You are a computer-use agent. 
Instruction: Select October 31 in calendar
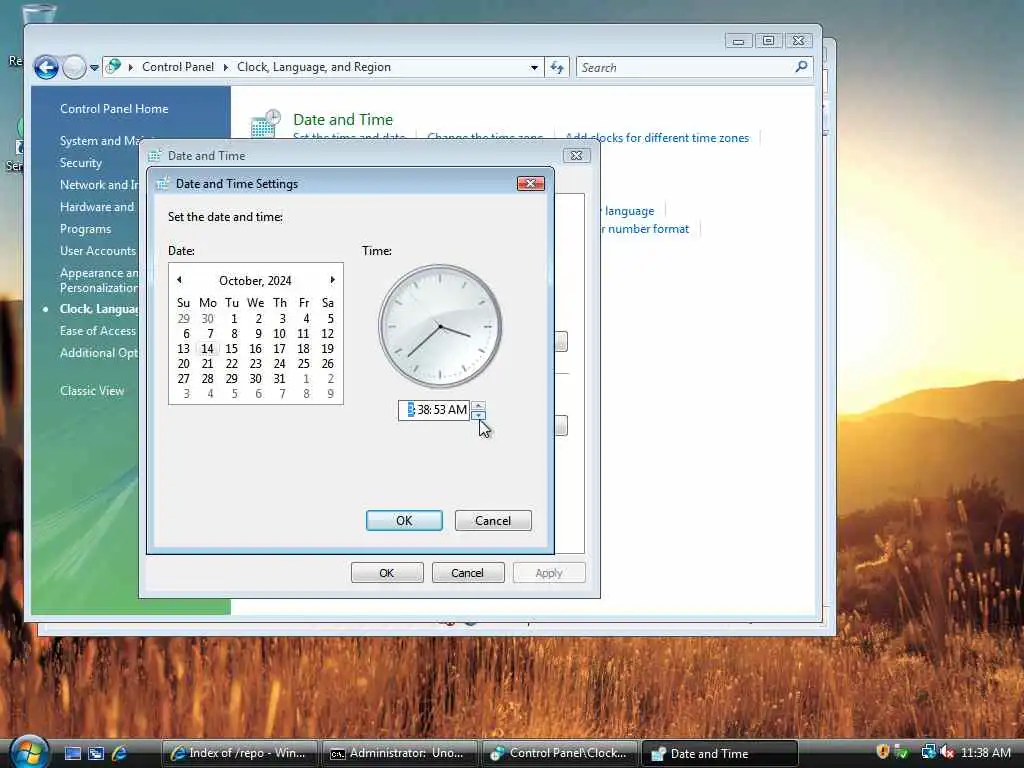coord(280,379)
